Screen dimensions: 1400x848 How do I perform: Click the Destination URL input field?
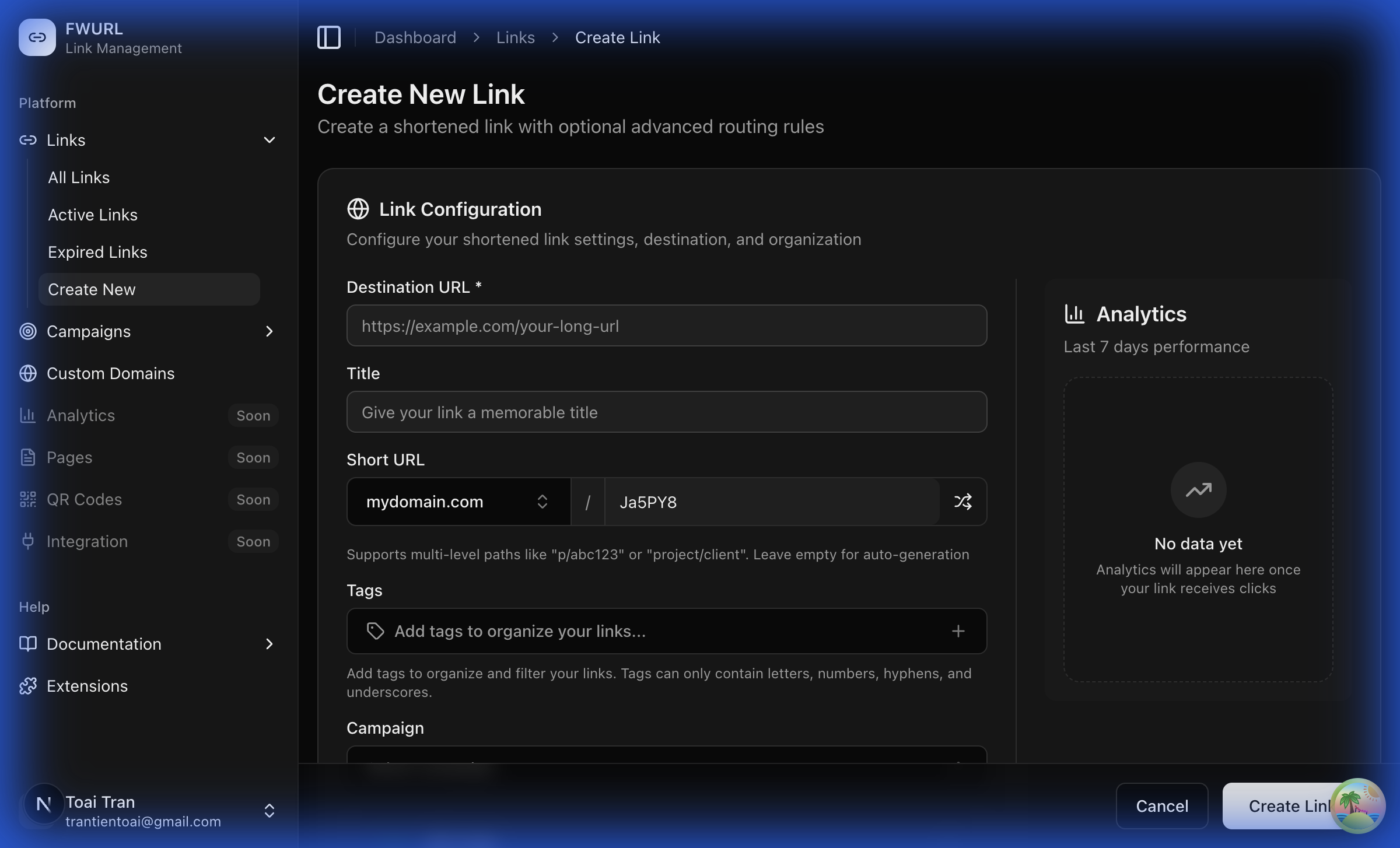666,325
